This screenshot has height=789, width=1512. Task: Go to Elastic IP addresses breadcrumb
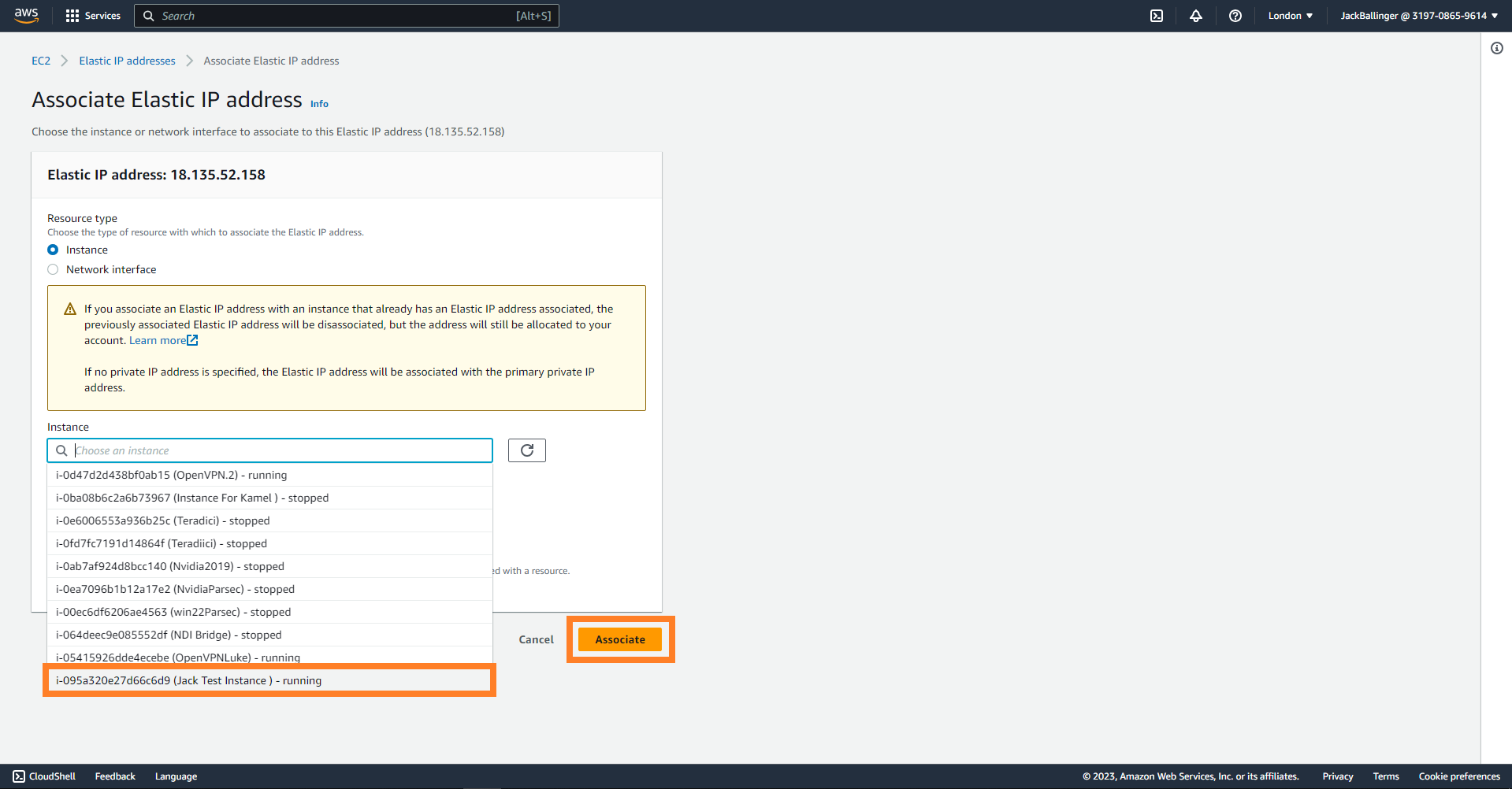point(127,61)
